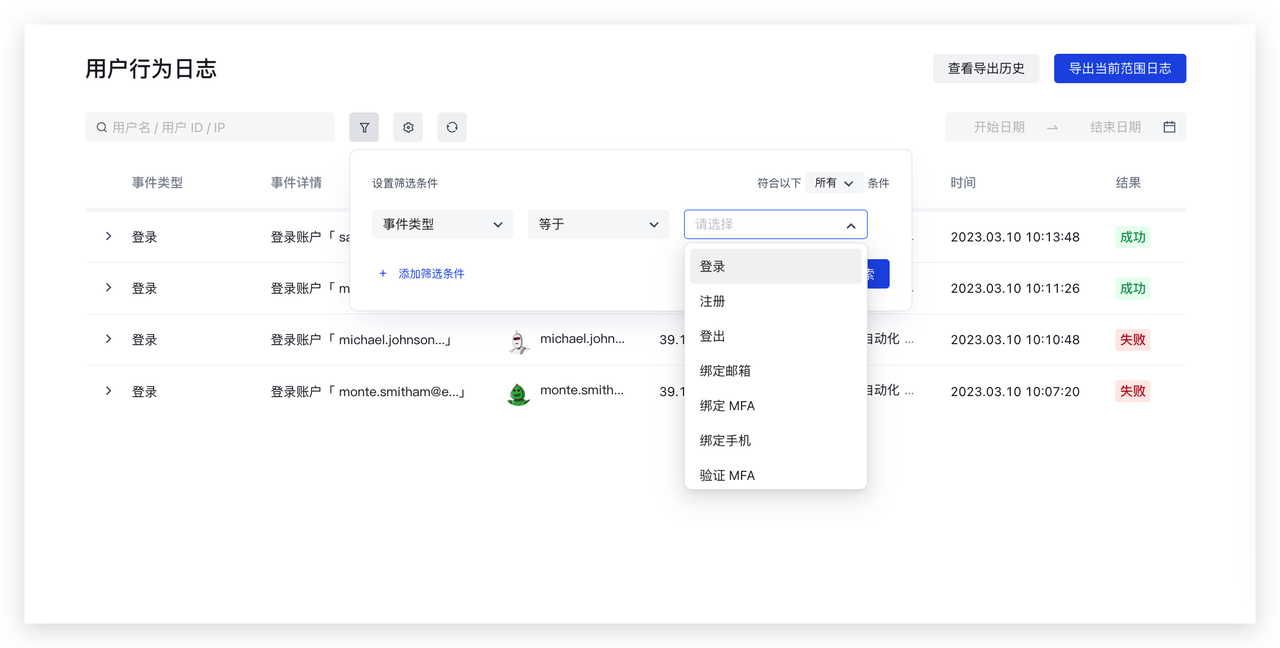Open the 等于 operator dropdown
This screenshot has height=648, width=1280.
(598, 224)
